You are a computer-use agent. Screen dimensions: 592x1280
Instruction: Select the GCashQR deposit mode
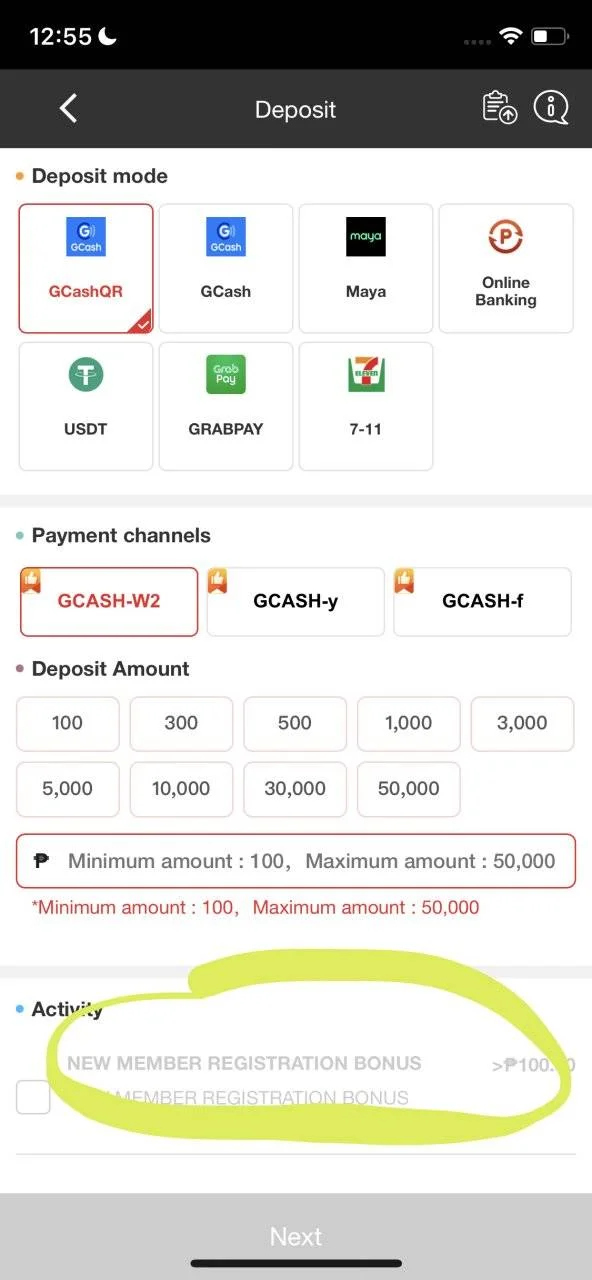click(86, 269)
